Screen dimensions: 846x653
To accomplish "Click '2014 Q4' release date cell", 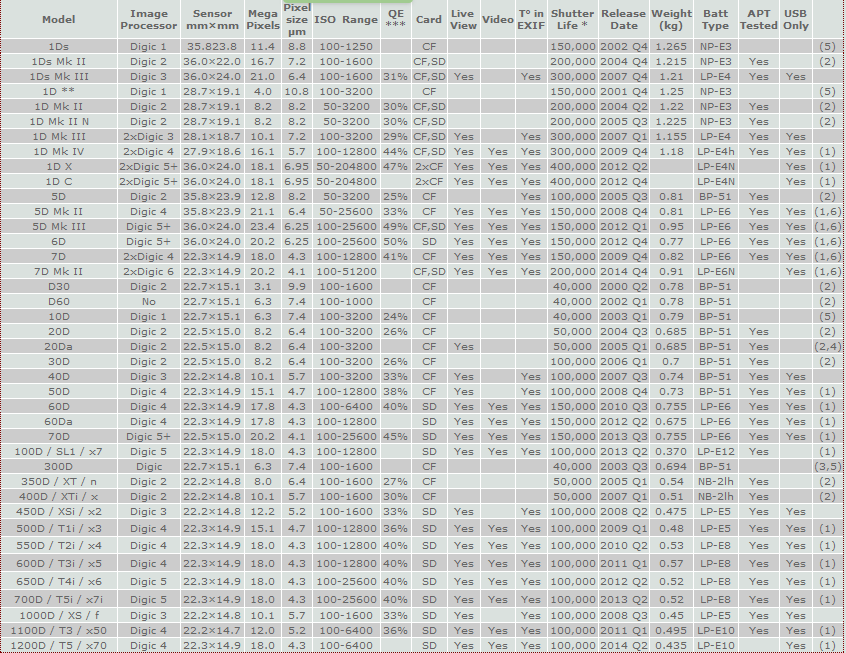I will pos(623,271).
